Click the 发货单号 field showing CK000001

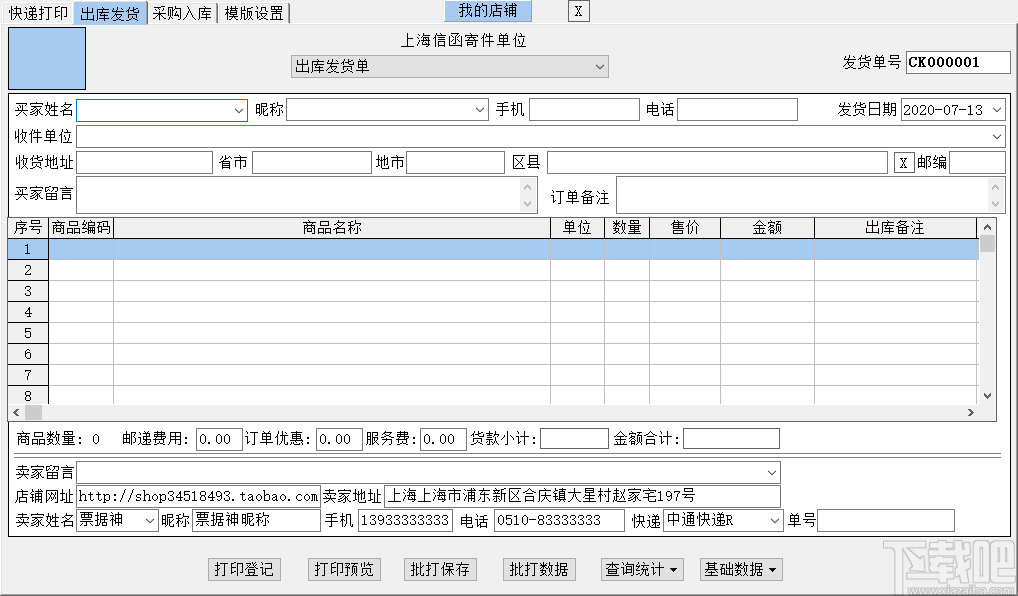coord(957,61)
